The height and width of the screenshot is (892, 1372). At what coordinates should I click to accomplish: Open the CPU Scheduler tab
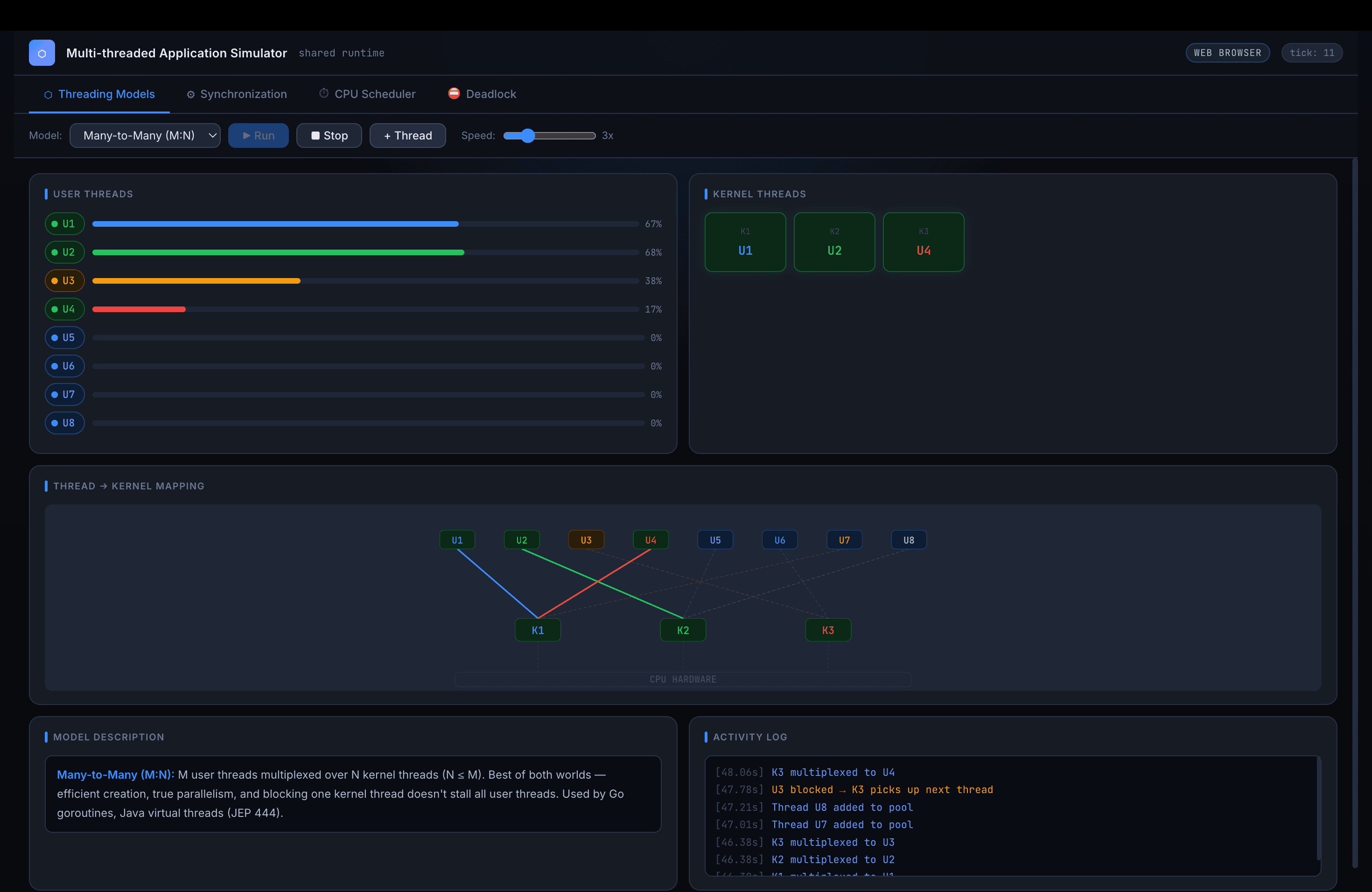tap(367, 94)
